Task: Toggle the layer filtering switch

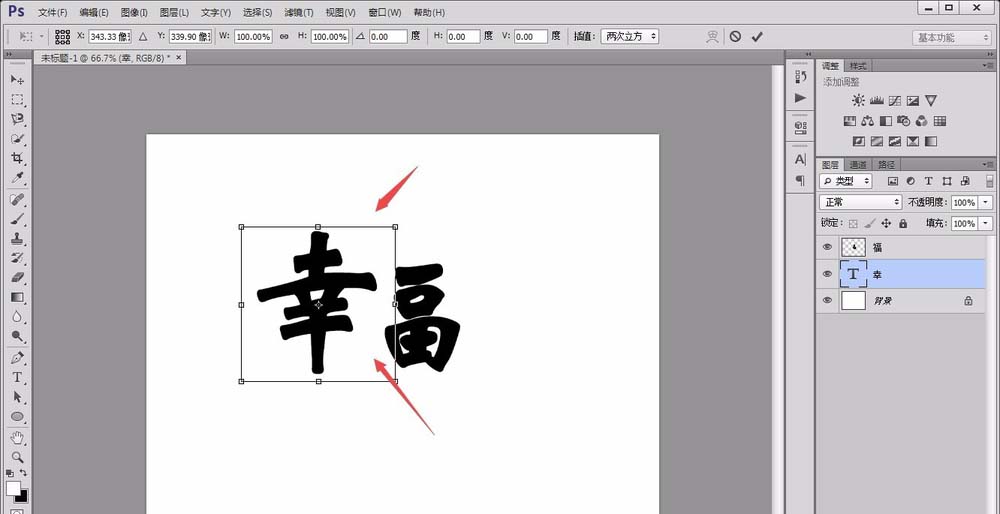Action: [x=989, y=181]
